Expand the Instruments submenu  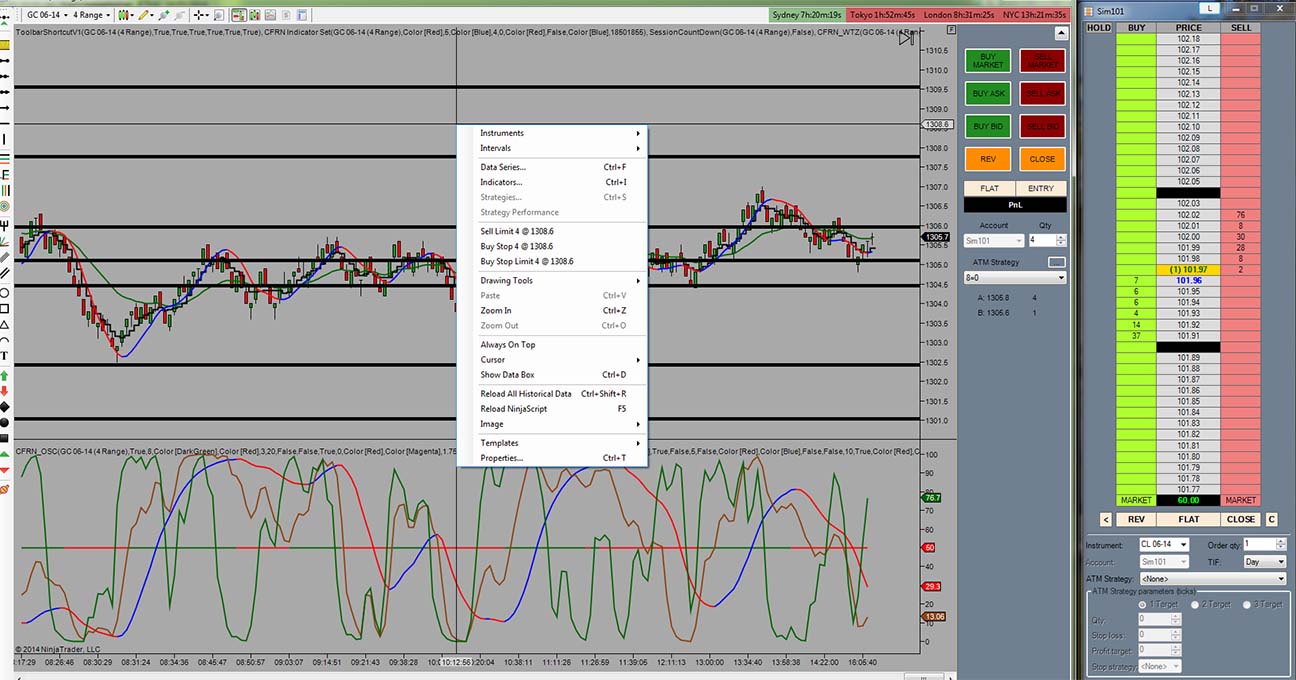(552, 133)
